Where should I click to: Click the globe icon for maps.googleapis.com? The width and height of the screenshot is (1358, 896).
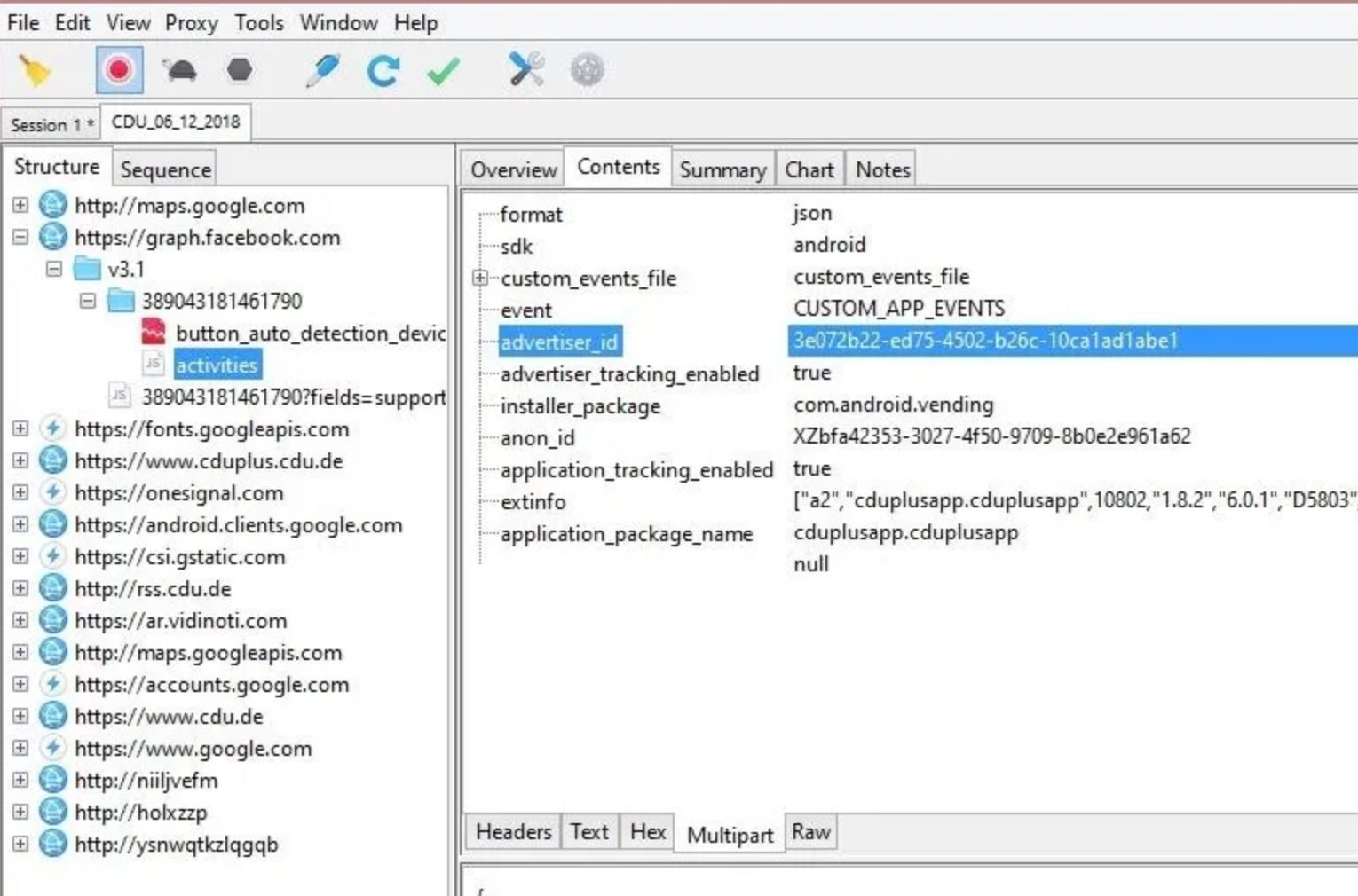tap(53, 652)
